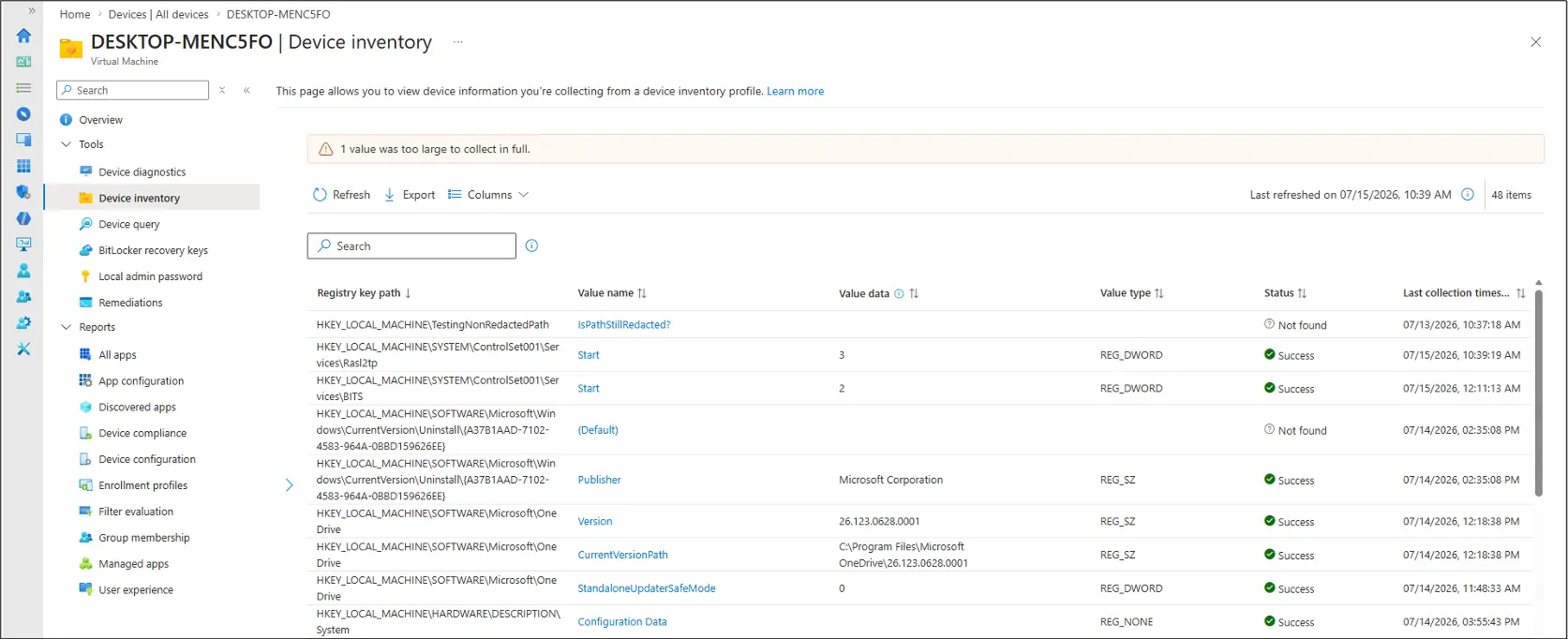Screen dimensions: 1568x639
Task: Sort by Value name column
Action: 612,293
